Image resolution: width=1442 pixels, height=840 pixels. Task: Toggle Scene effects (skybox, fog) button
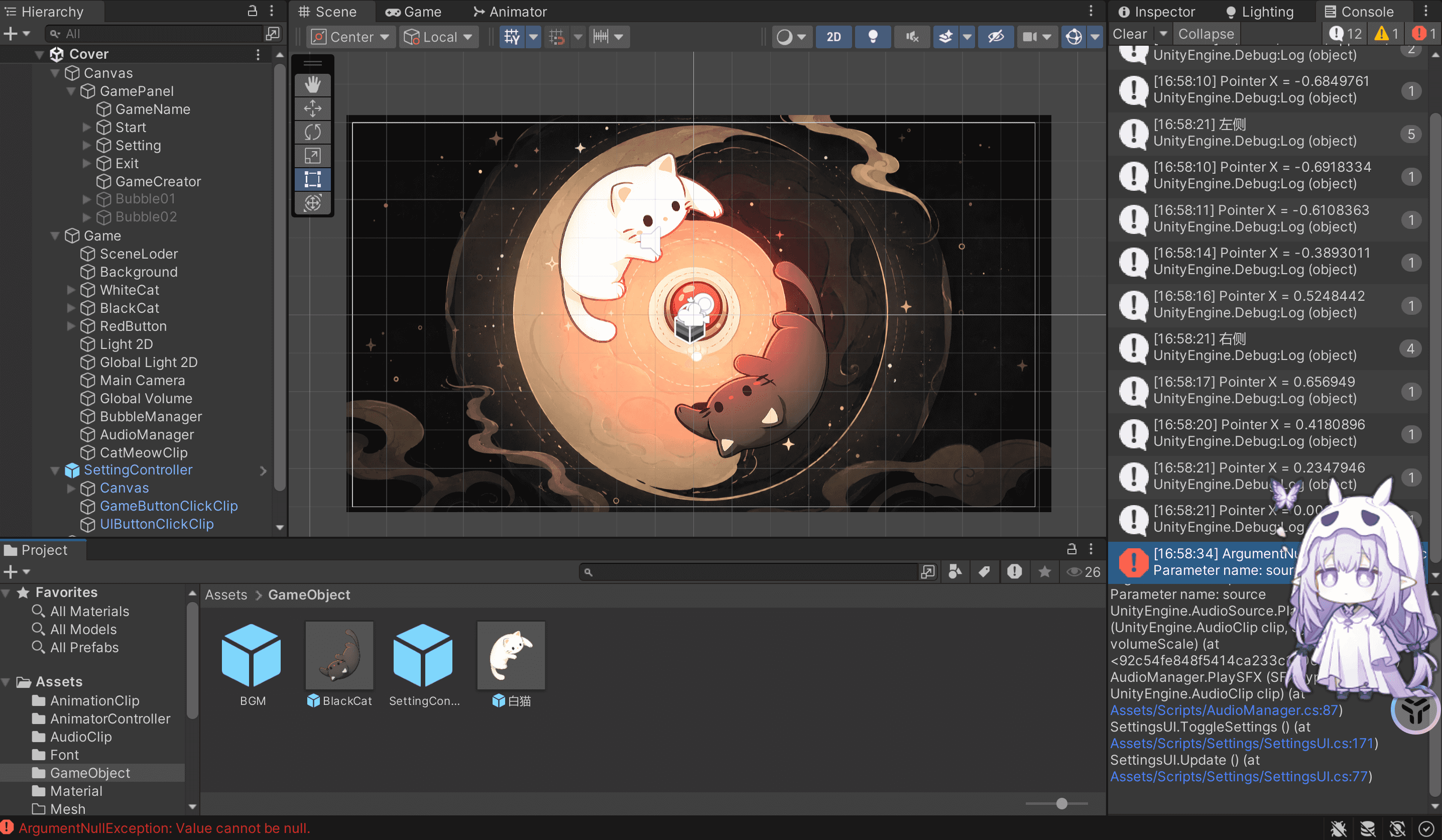point(946,37)
